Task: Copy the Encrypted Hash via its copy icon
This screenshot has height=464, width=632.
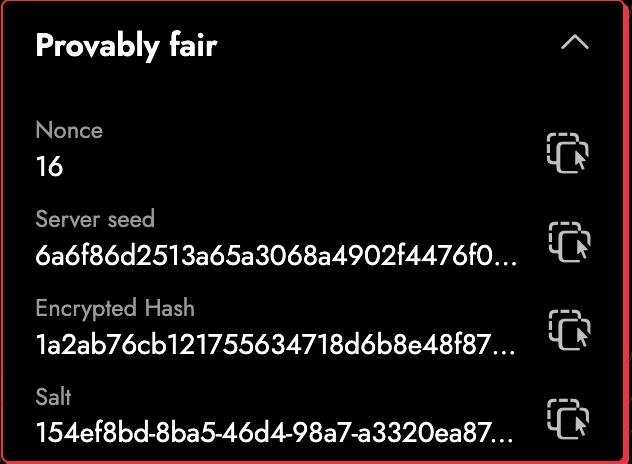Action: [x=569, y=330]
